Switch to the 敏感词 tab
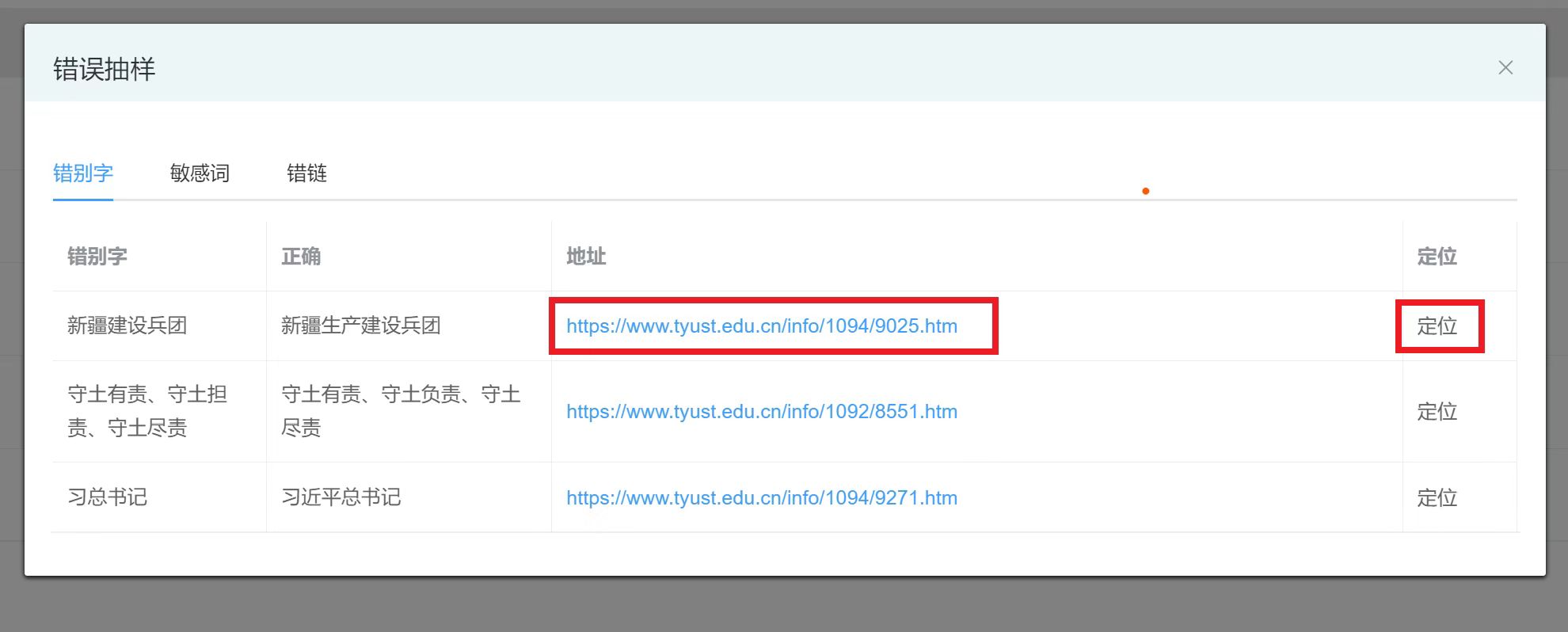Screen dimensions: 1568x632 (200, 173)
